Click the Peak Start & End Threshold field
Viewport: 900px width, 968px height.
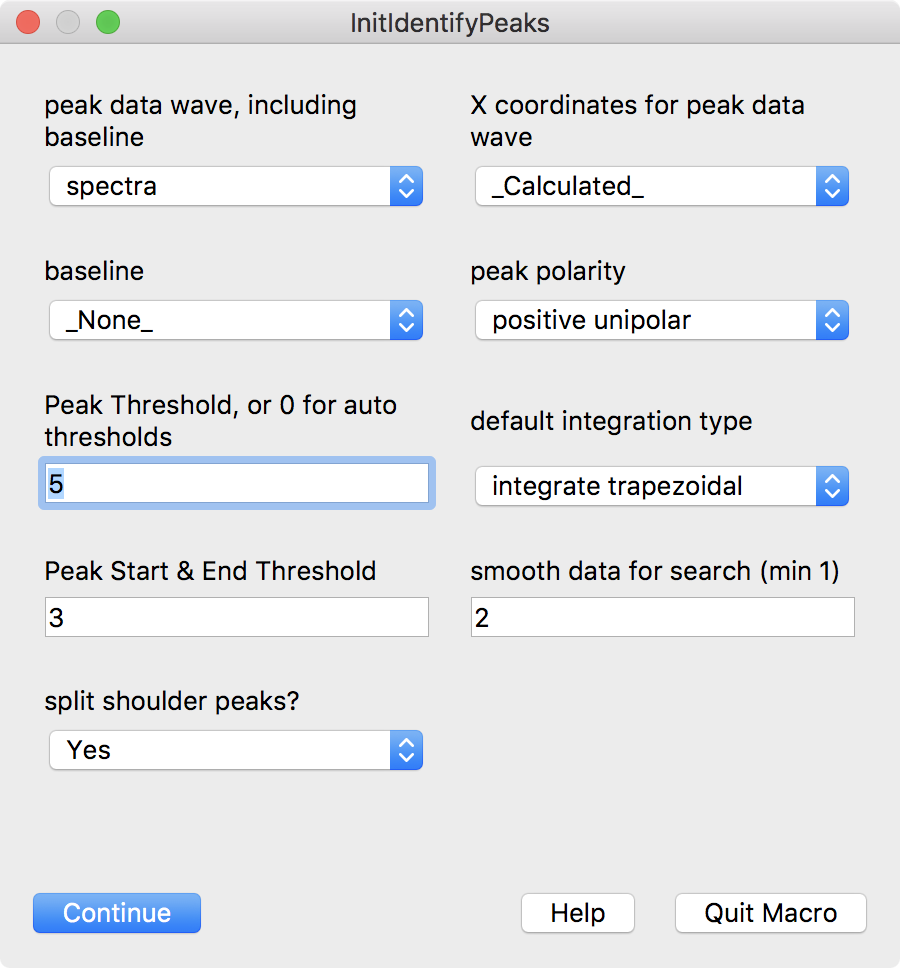click(237, 617)
